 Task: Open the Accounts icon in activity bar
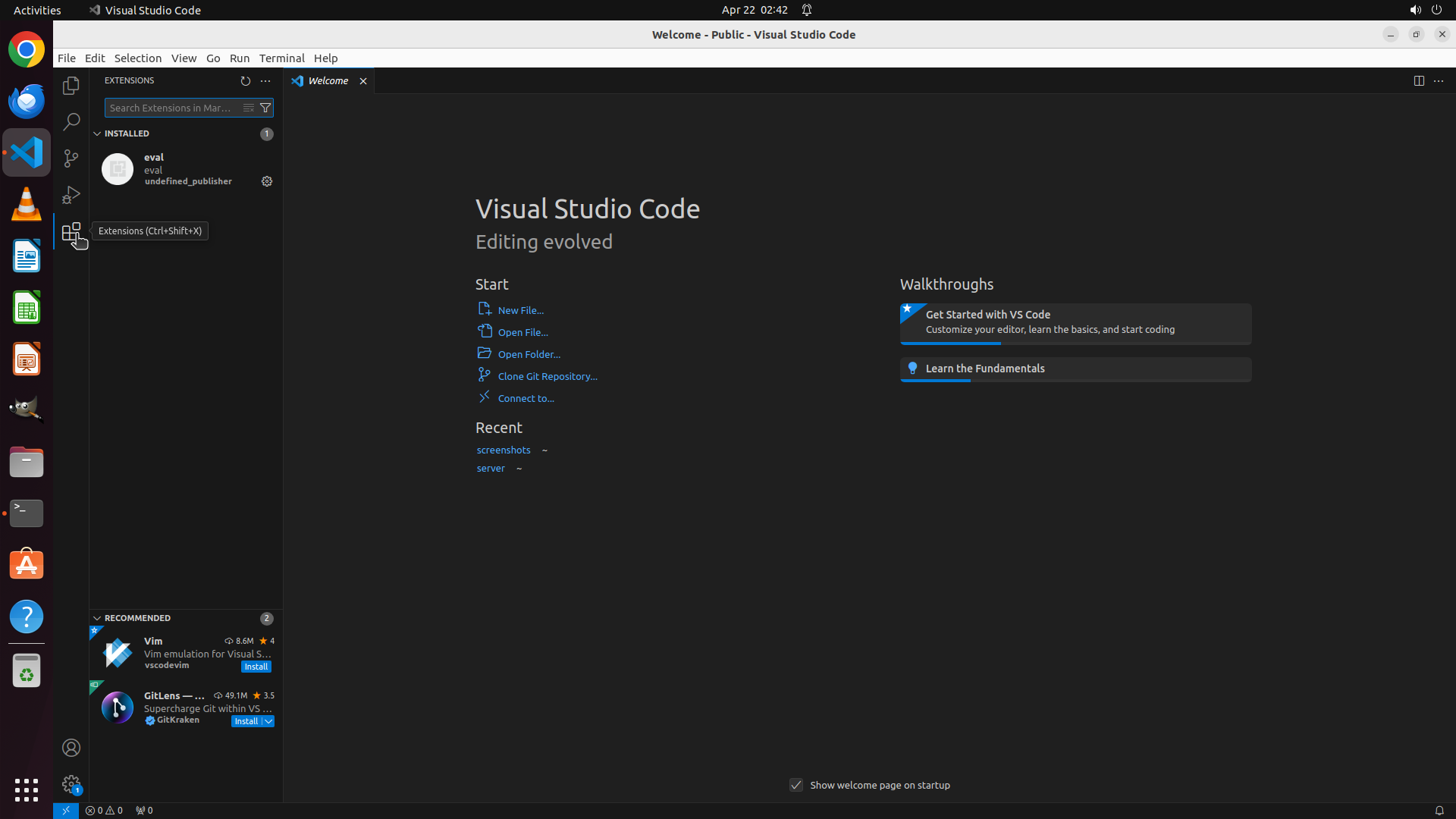(71, 748)
